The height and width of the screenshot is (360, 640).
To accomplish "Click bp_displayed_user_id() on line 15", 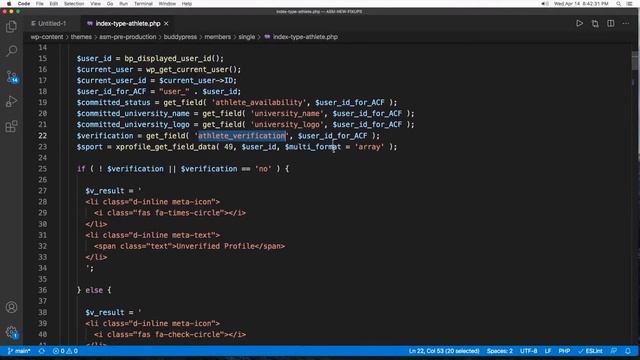I will [172, 58].
